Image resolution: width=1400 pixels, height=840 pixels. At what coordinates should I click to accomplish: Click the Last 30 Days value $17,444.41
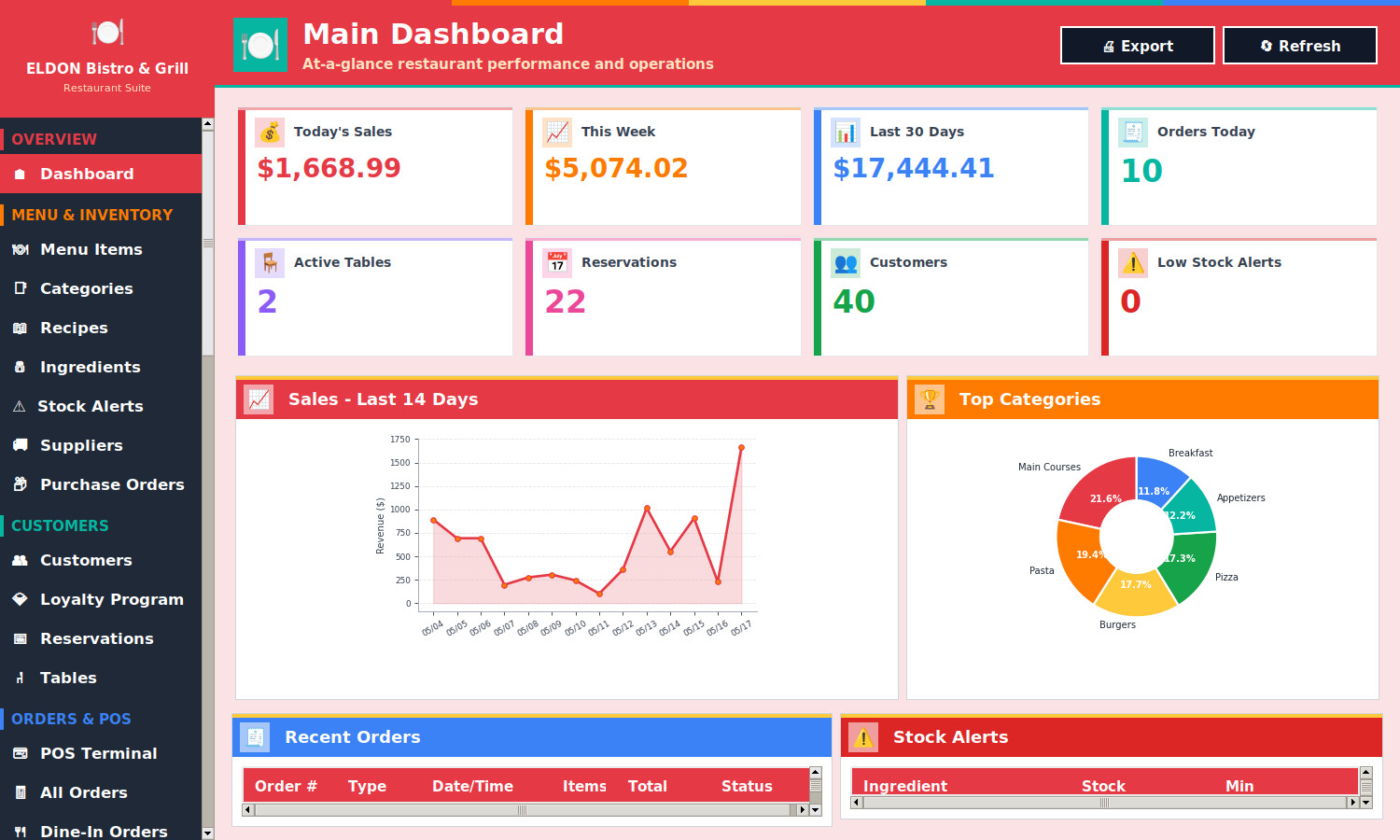coord(914,168)
